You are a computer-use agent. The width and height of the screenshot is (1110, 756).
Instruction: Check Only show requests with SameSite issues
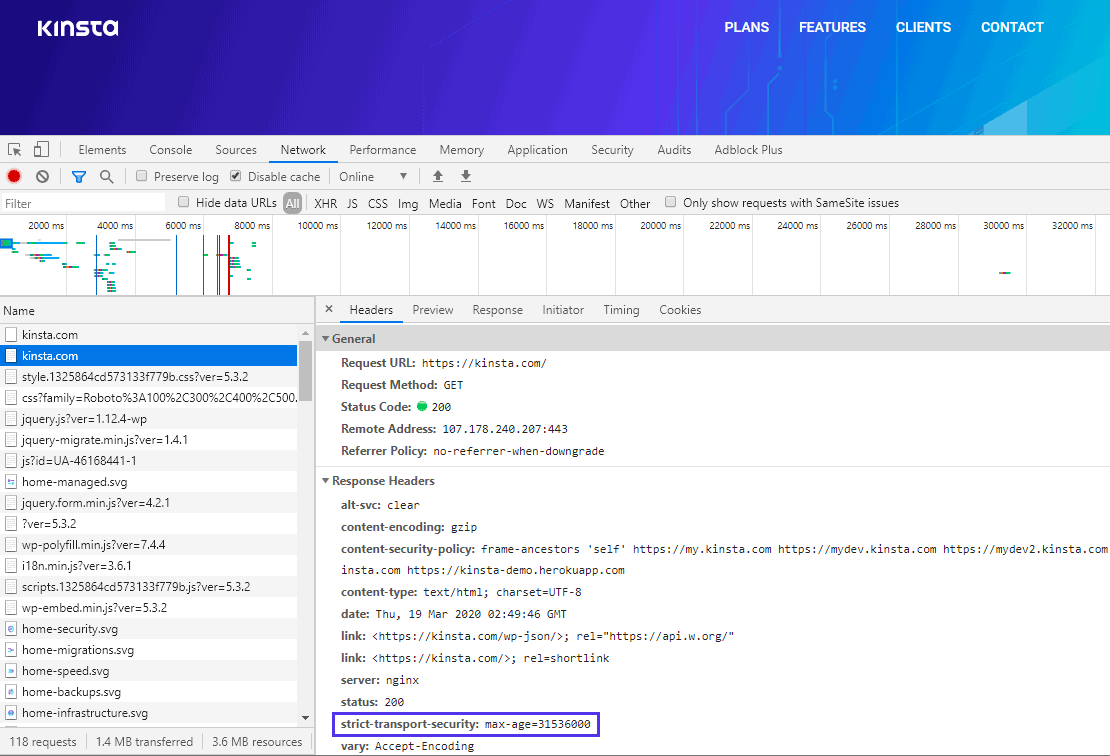670,202
